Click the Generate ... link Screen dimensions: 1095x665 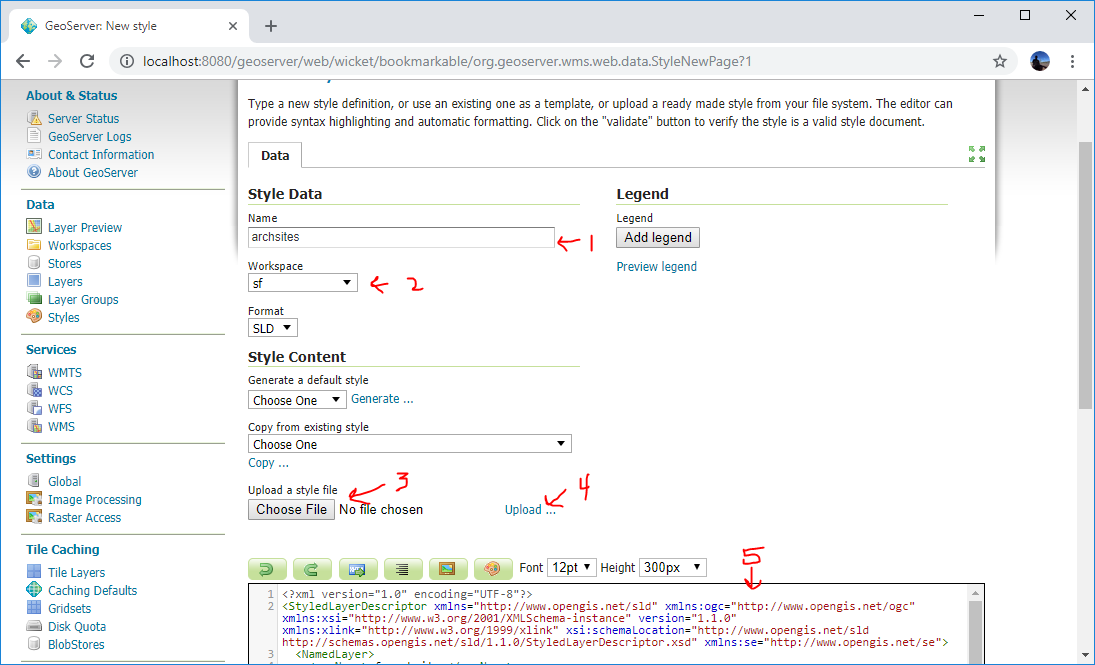click(x=382, y=399)
